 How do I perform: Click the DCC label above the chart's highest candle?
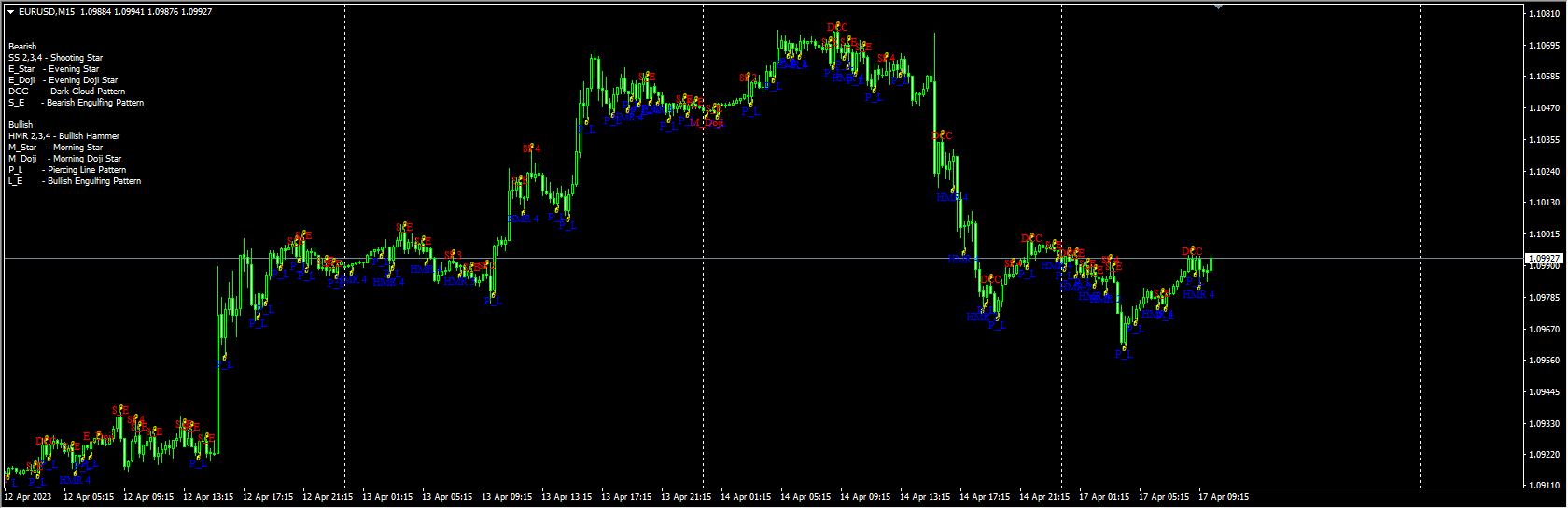tap(837, 28)
